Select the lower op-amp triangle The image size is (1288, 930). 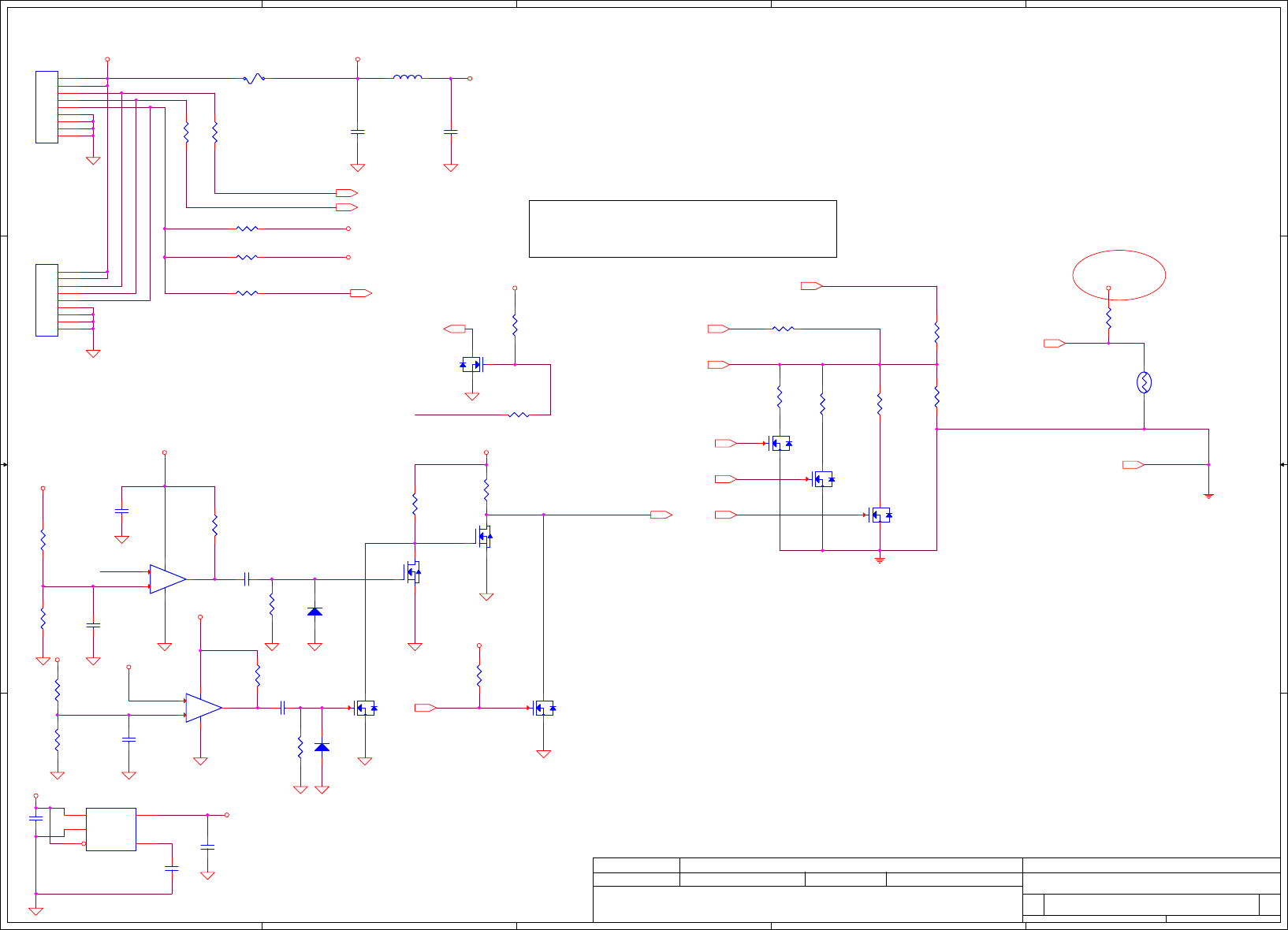point(203,708)
